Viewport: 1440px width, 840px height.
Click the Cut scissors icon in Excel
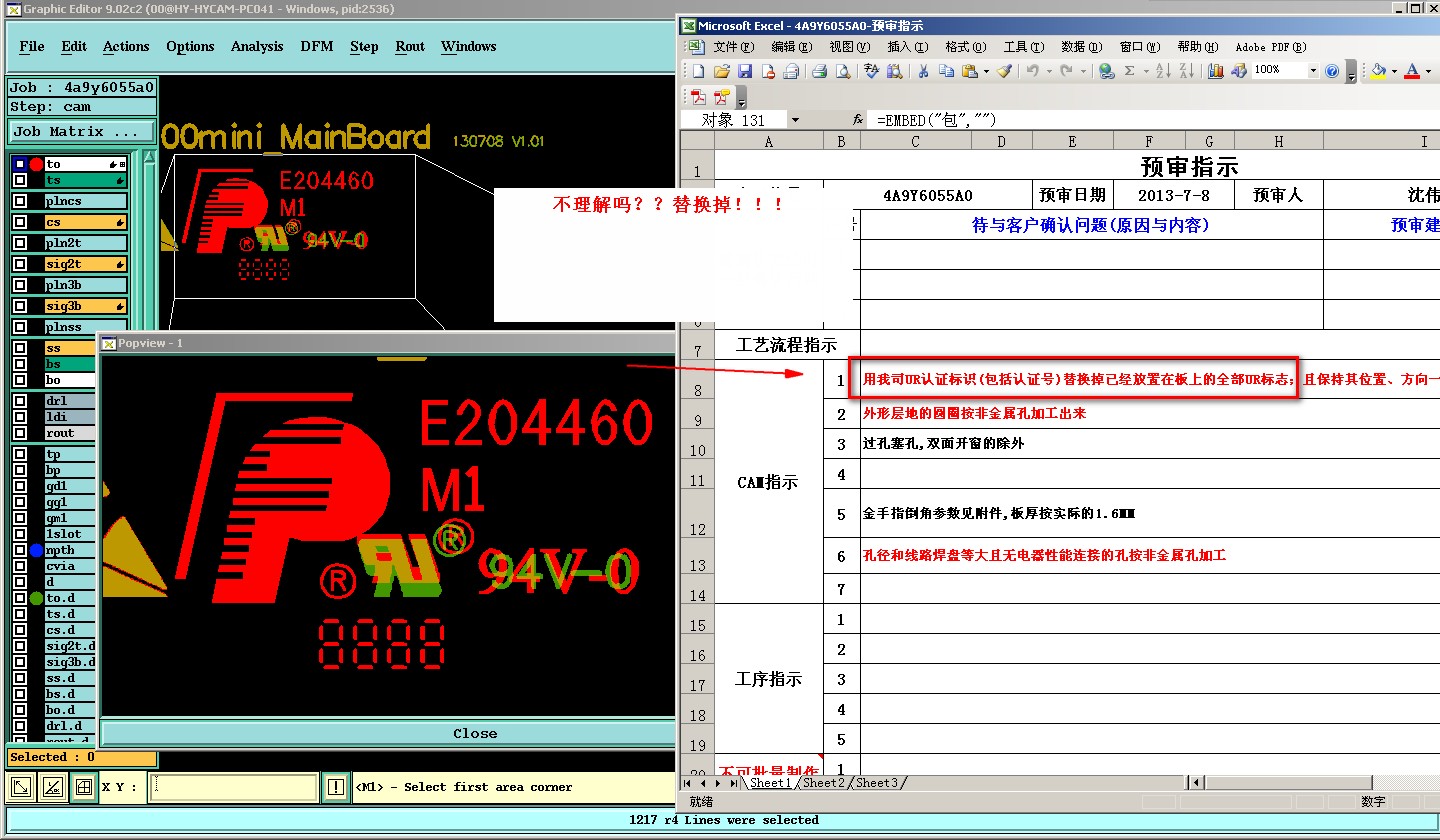click(x=922, y=71)
